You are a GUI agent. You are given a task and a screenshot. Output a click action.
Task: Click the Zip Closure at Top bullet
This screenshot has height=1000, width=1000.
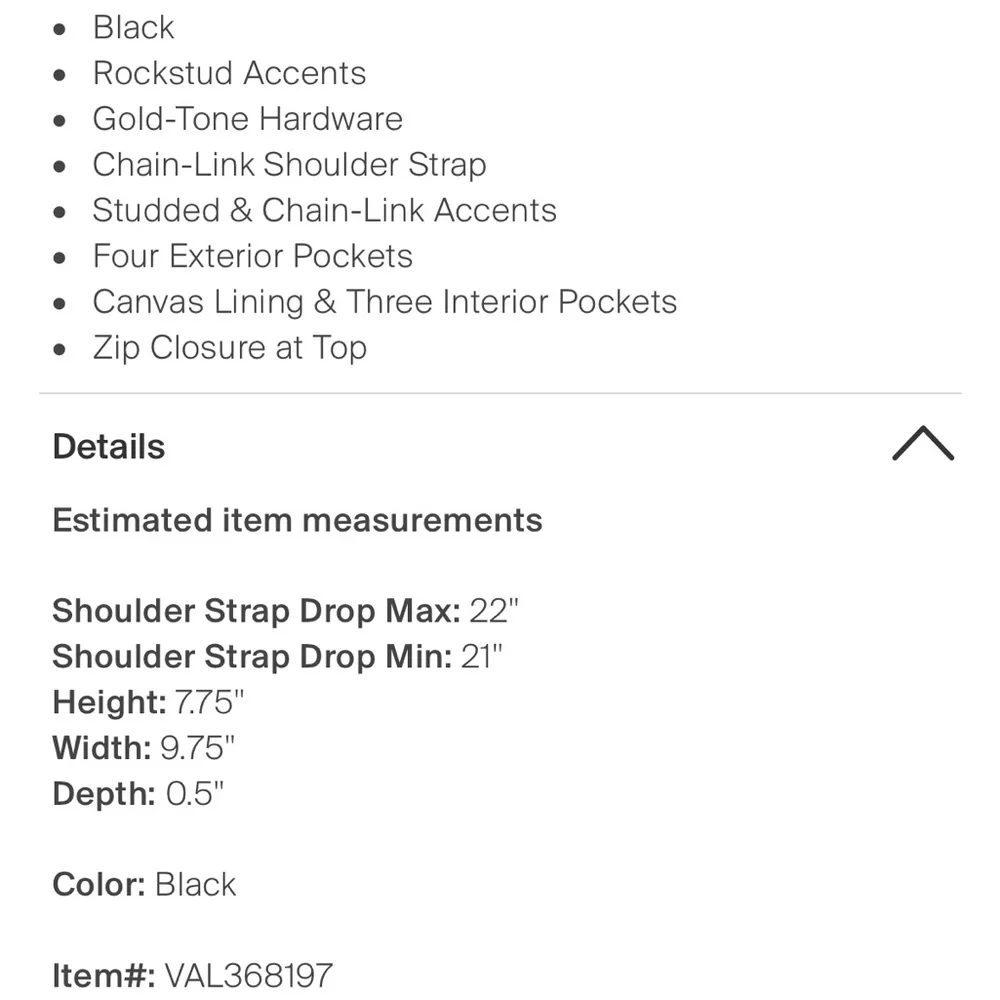coord(229,348)
